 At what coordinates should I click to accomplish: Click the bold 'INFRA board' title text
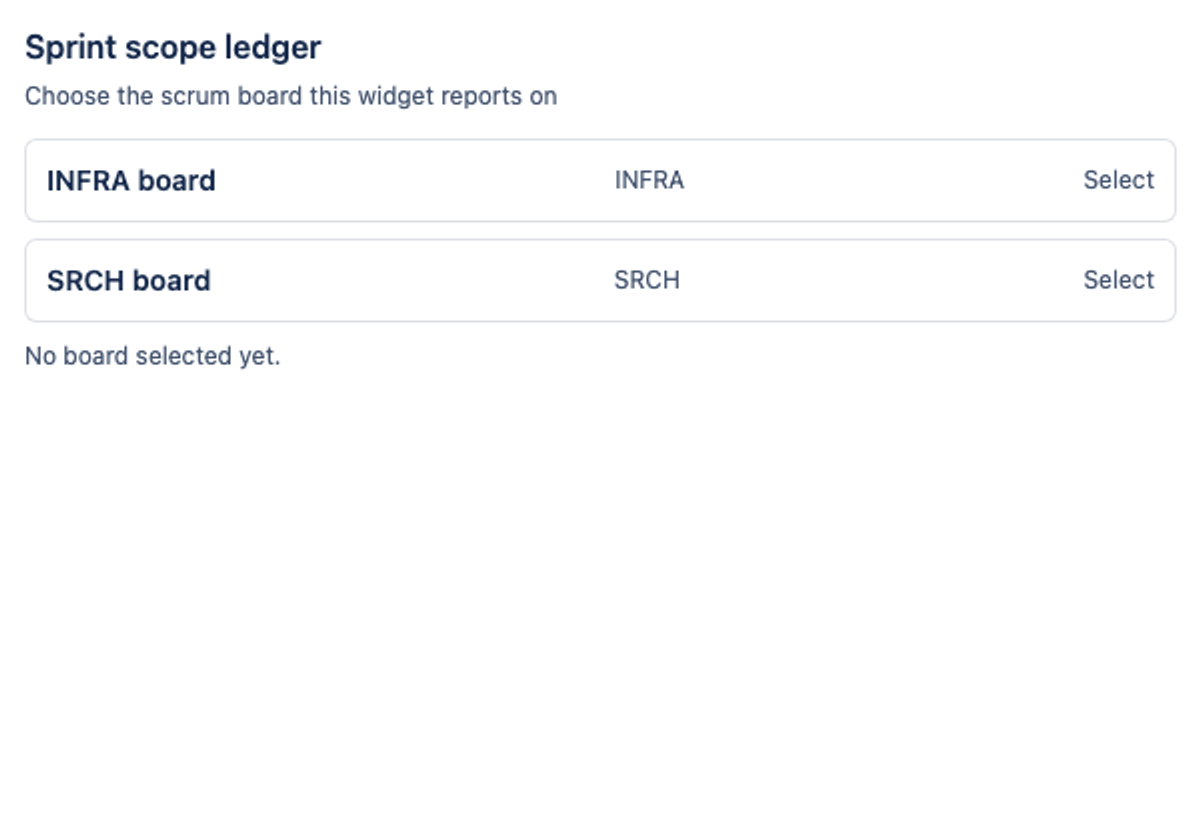click(131, 180)
